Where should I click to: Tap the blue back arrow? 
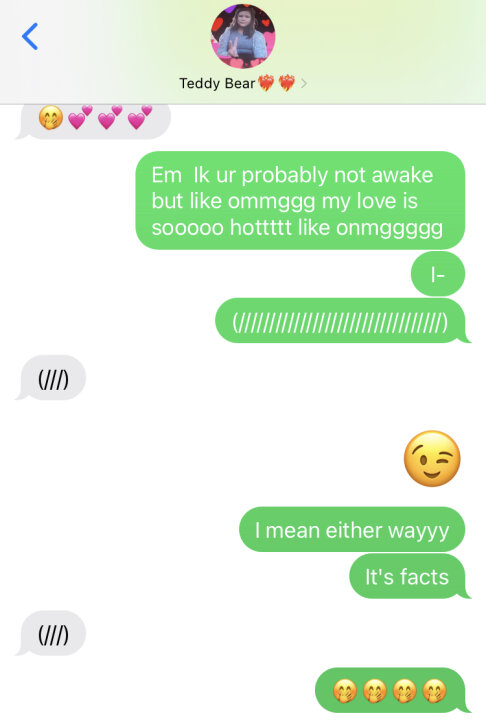coord(30,36)
